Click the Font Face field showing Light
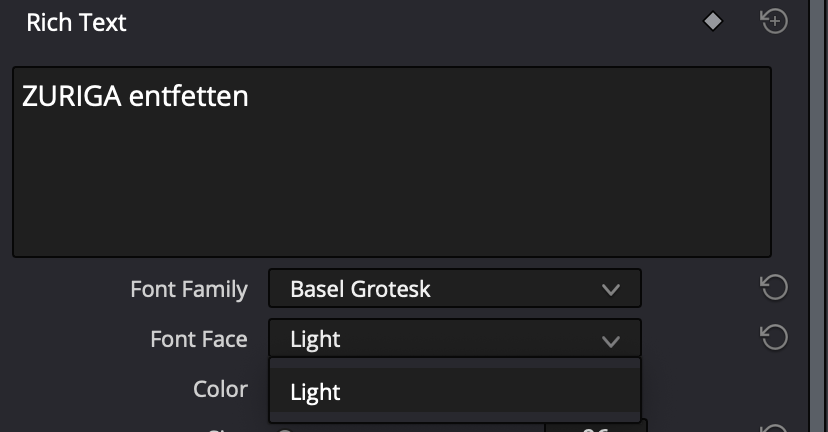Image resolution: width=828 pixels, height=432 pixels. click(455, 338)
